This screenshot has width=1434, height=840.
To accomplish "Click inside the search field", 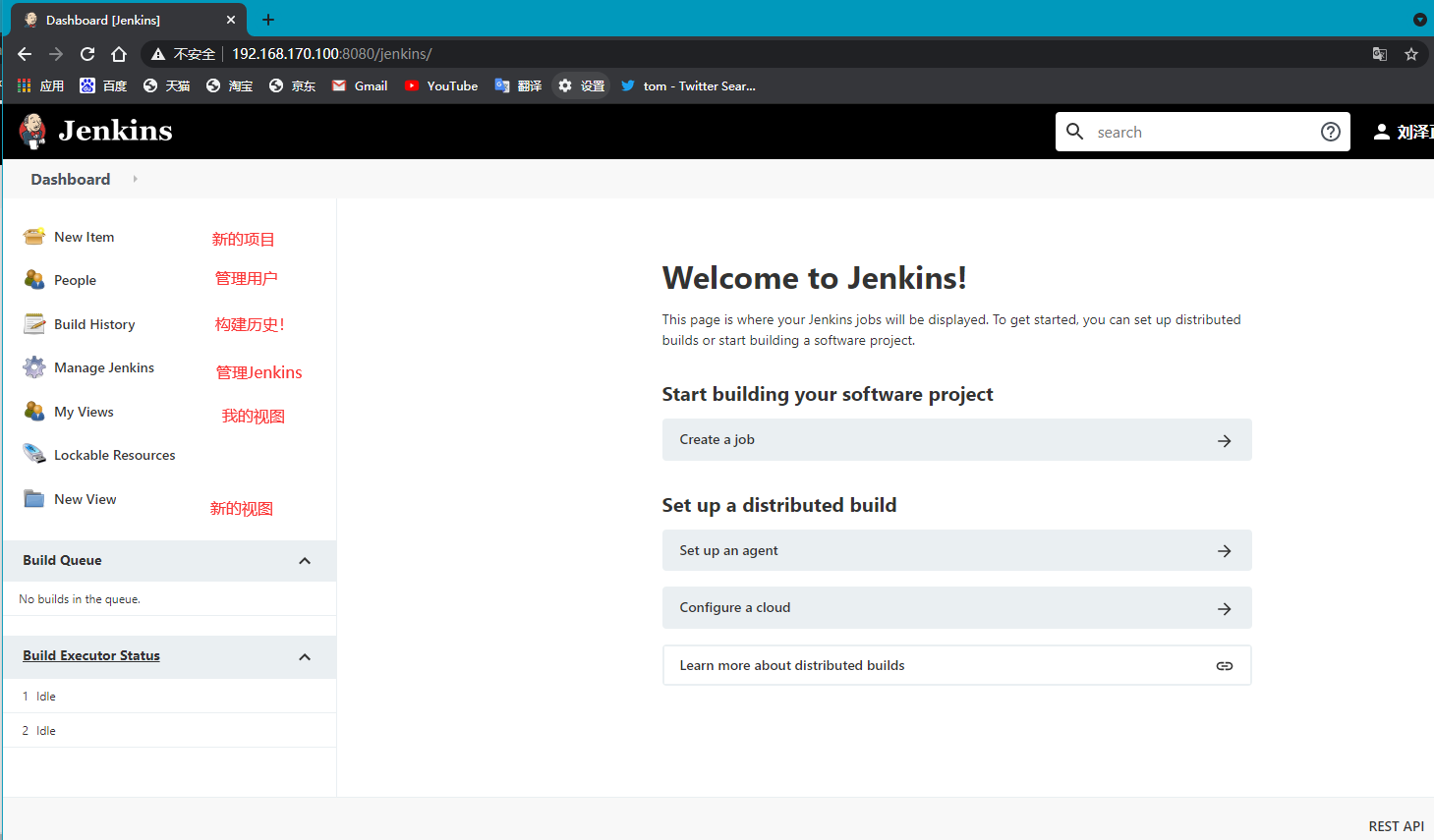I will [1179, 131].
